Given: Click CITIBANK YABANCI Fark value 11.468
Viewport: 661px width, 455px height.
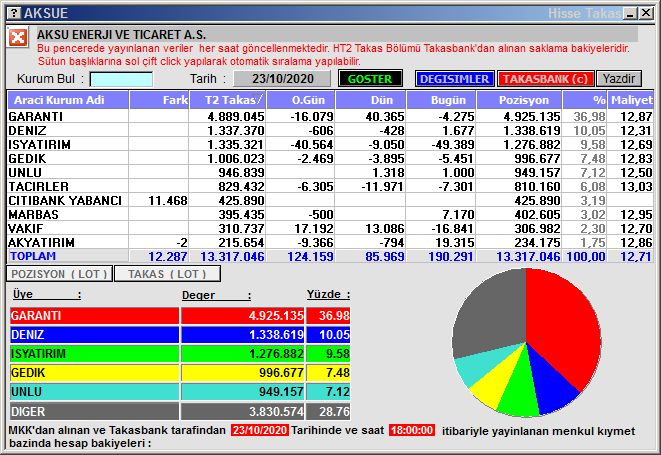Looking at the screenshot, I should click(167, 200).
